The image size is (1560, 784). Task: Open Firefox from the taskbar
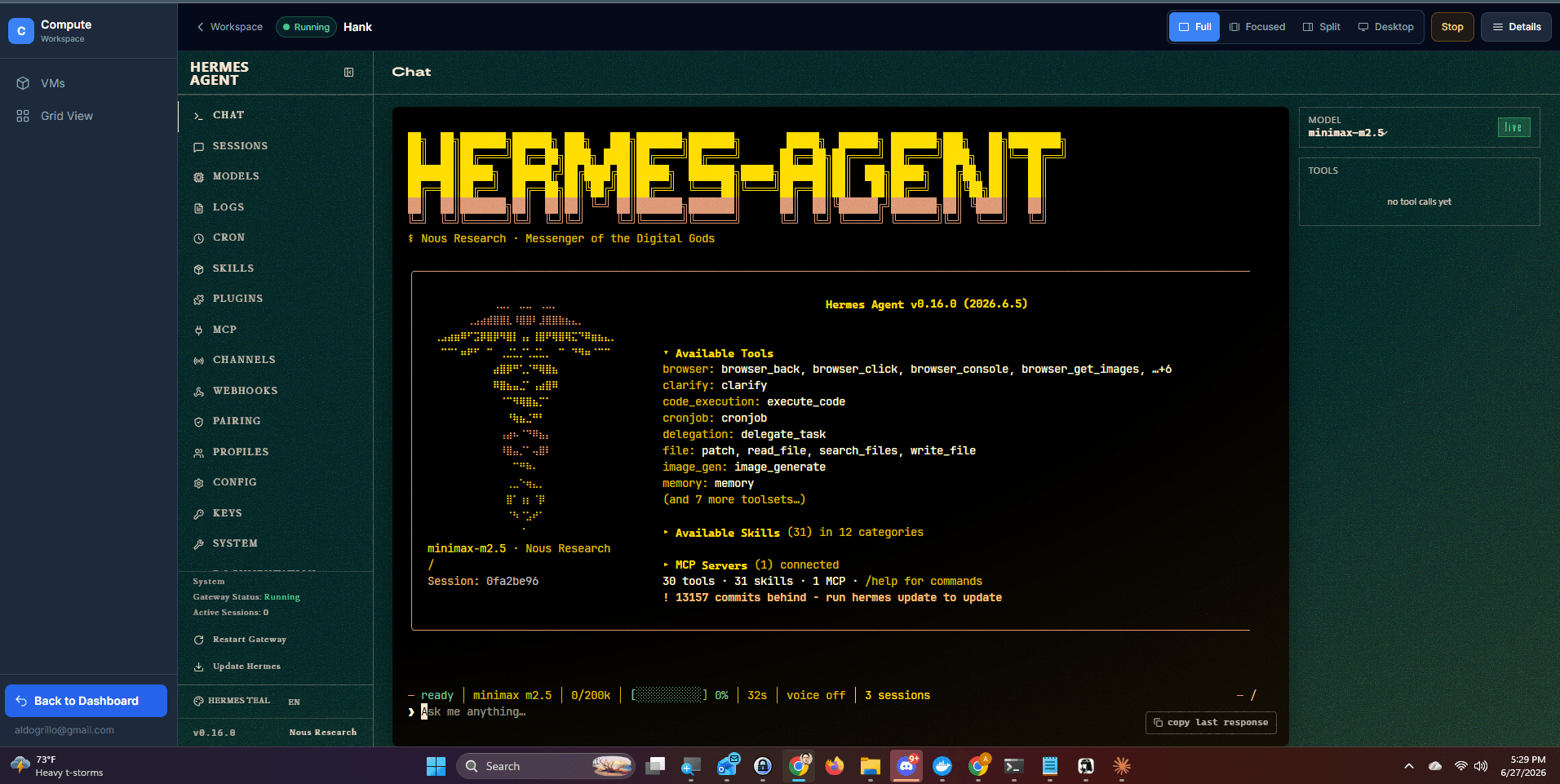(835, 766)
